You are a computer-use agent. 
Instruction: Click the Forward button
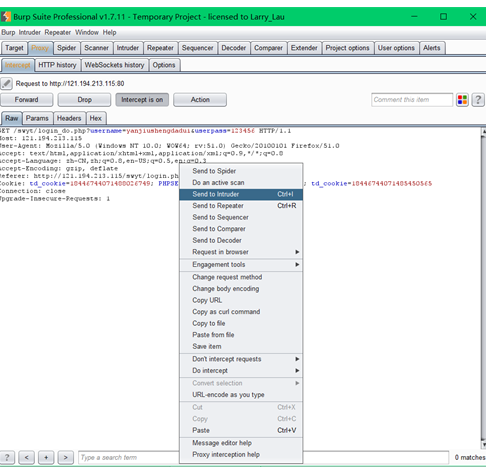click(x=26, y=100)
